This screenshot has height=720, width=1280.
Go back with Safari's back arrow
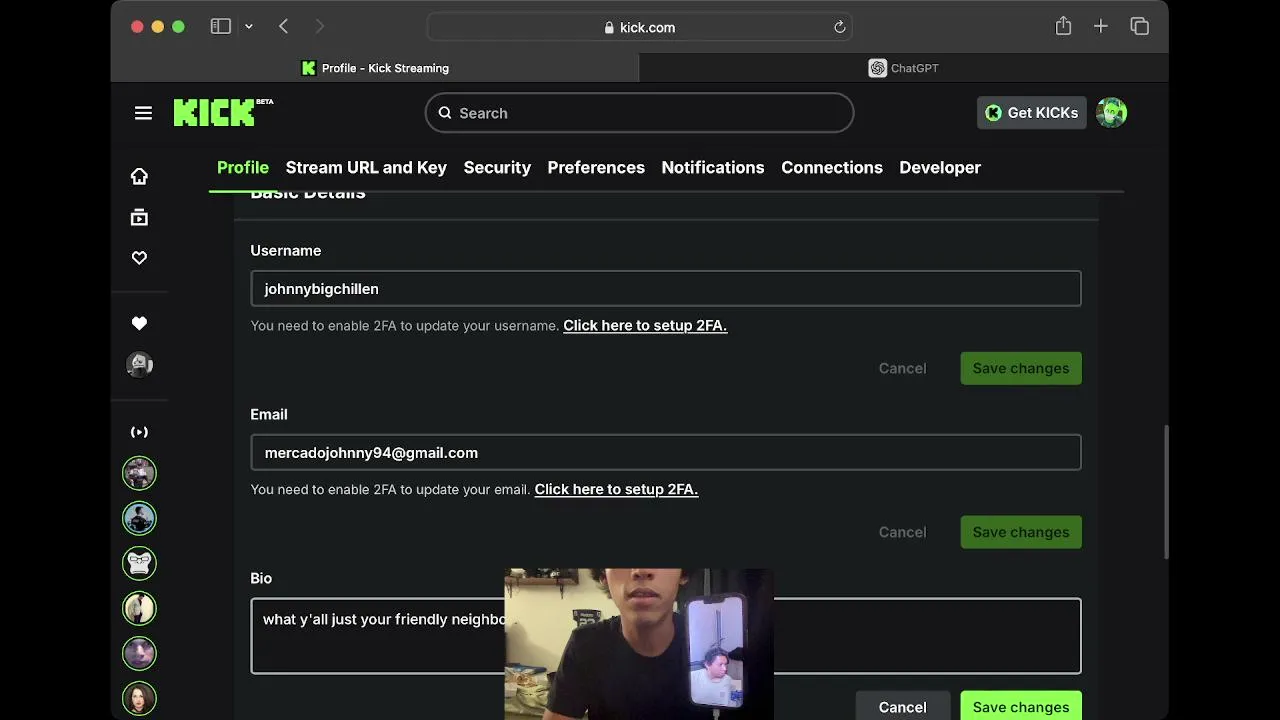[x=284, y=27]
